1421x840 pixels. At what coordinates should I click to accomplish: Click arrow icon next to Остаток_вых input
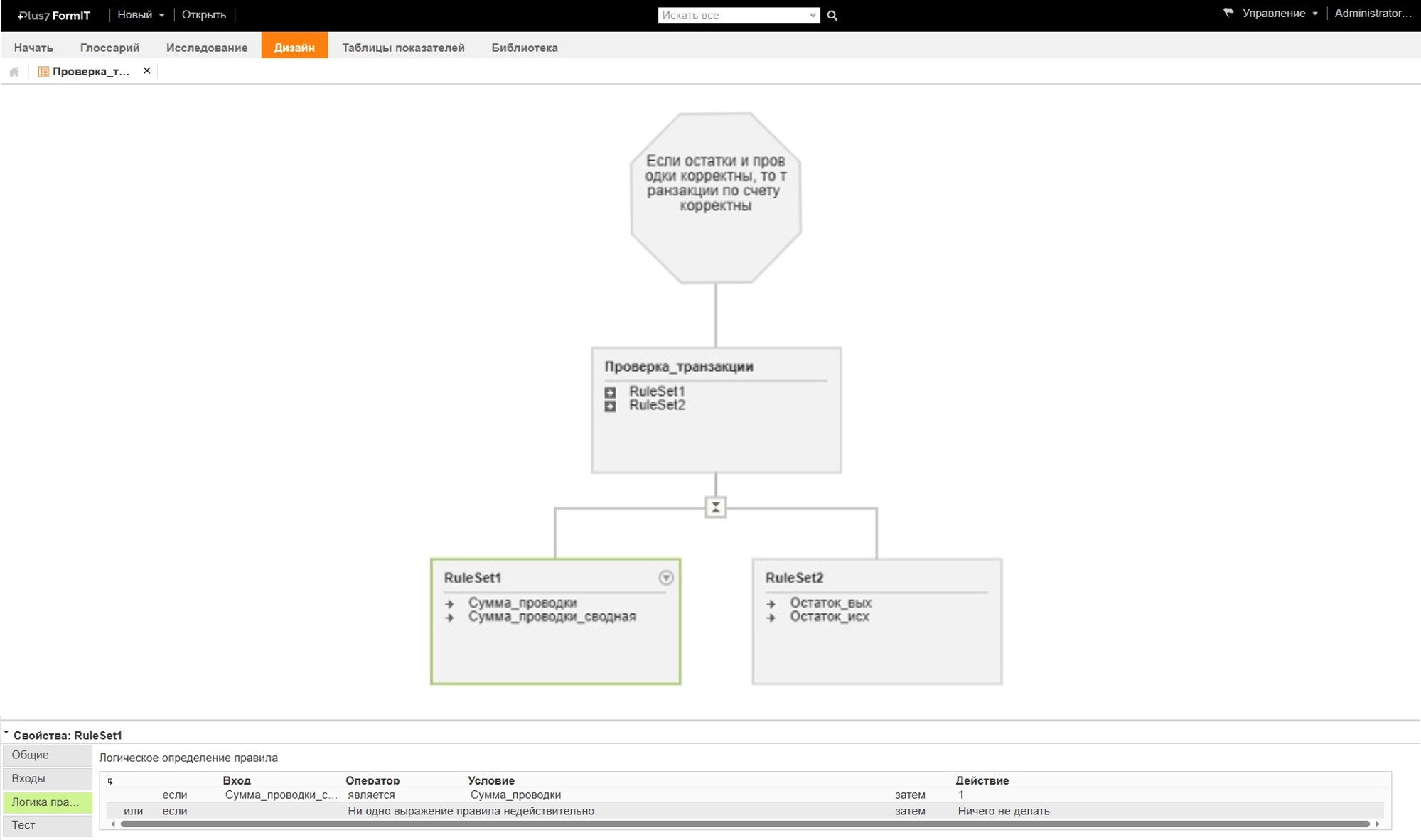771,603
